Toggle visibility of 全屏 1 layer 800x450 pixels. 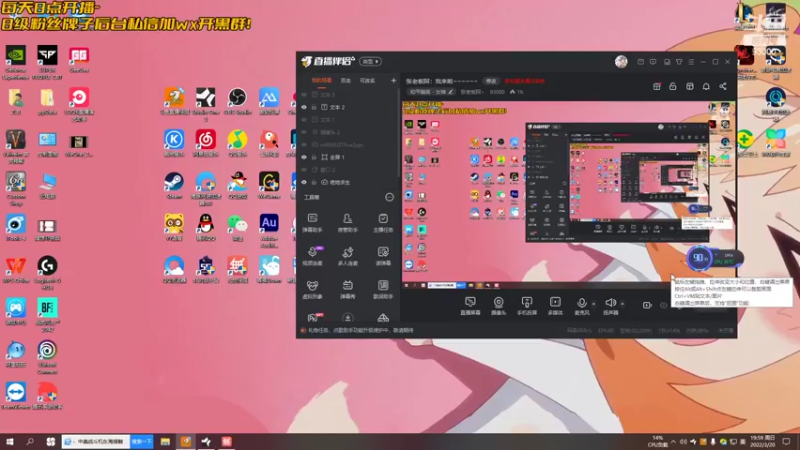coord(304,157)
